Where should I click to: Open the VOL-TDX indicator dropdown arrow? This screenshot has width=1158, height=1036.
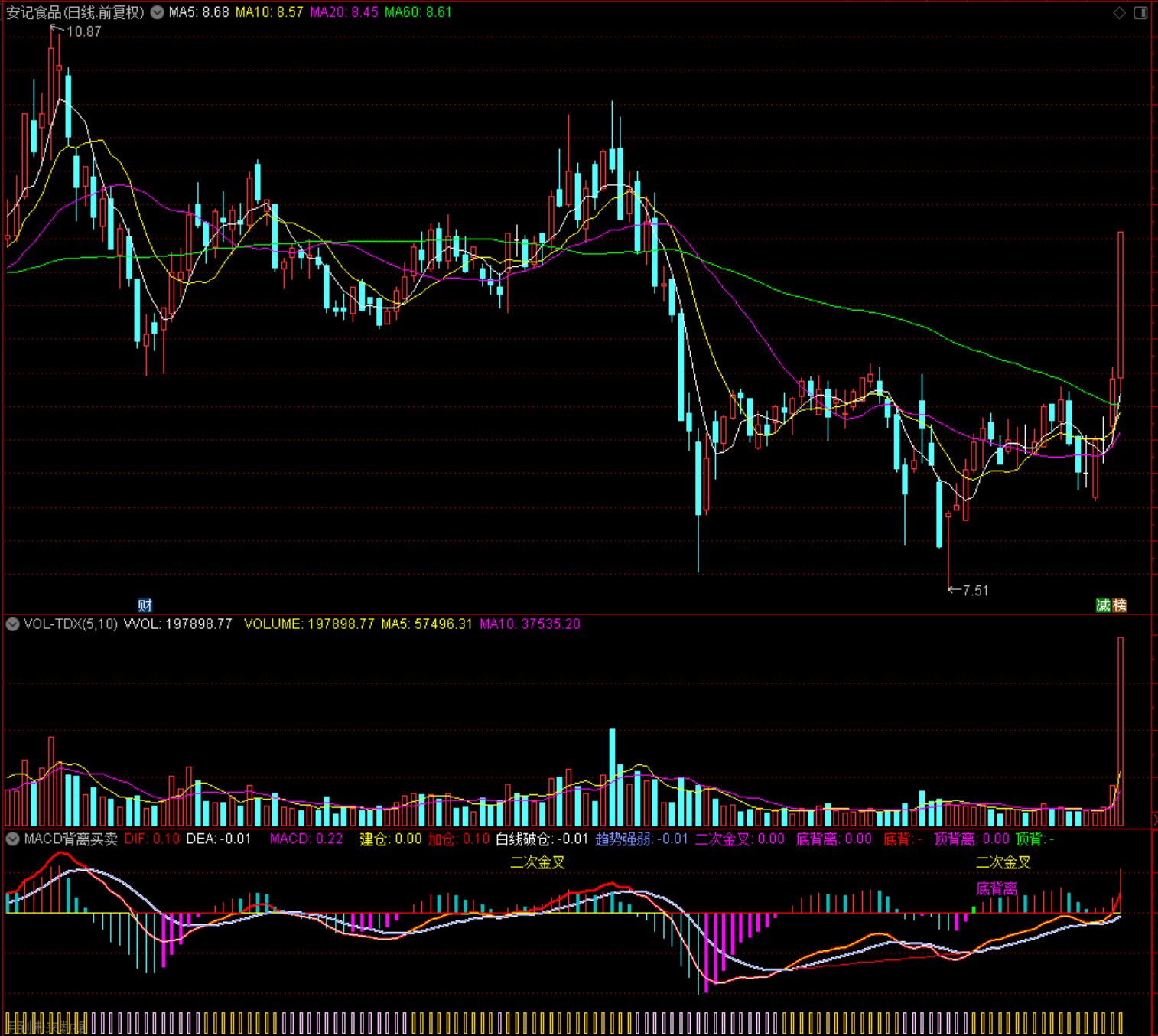(x=12, y=624)
